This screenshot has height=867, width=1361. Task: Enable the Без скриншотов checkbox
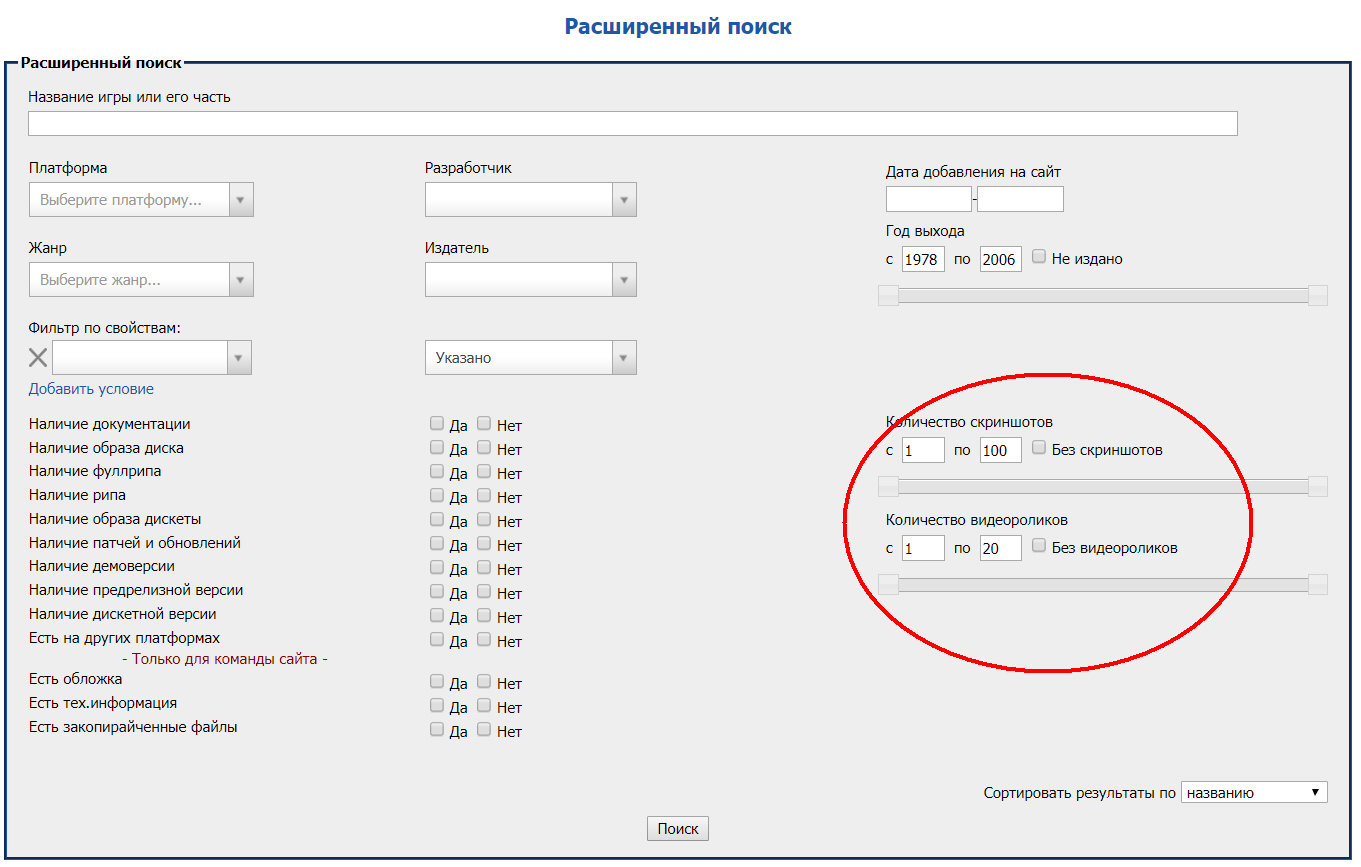point(1039,448)
